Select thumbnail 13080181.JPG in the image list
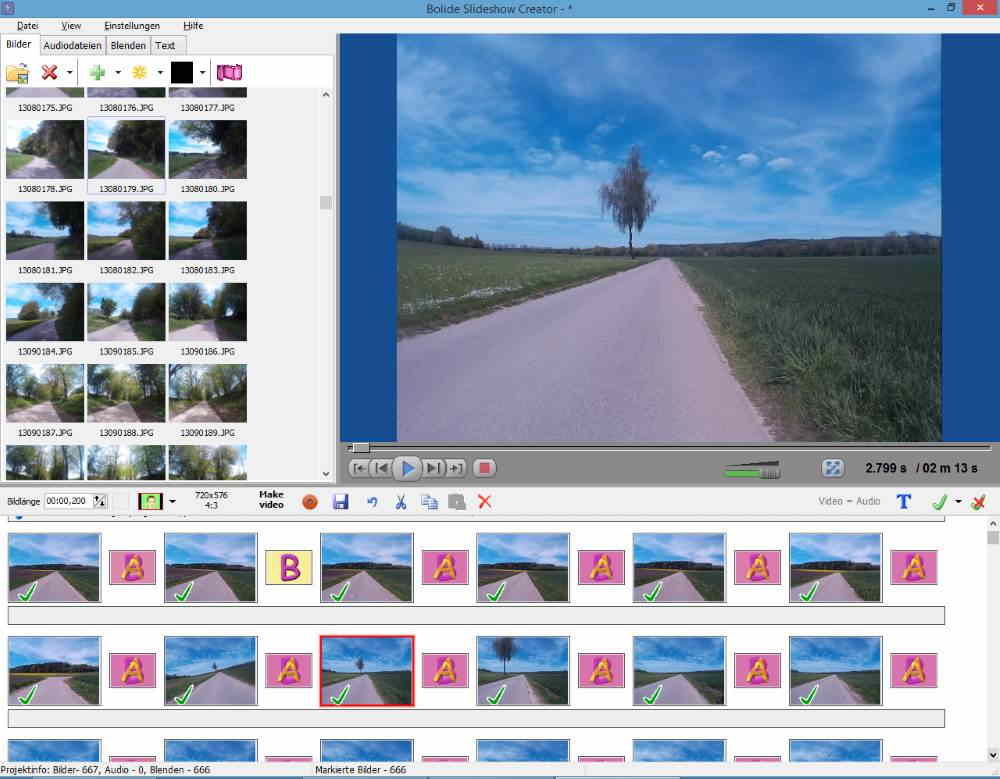Viewport: 1000px width, 779px height. [x=45, y=230]
